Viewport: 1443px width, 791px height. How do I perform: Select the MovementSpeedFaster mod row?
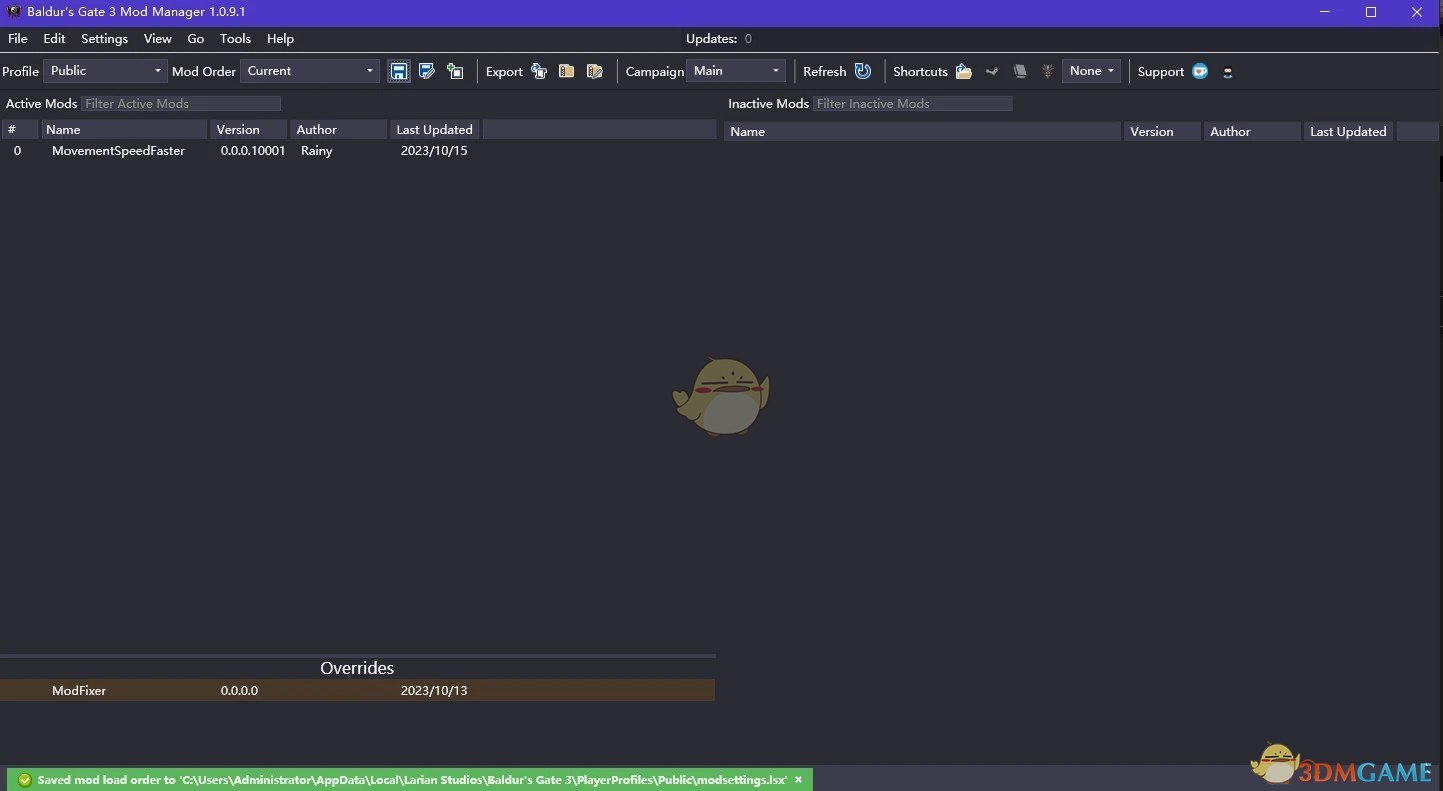[x=118, y=151]
